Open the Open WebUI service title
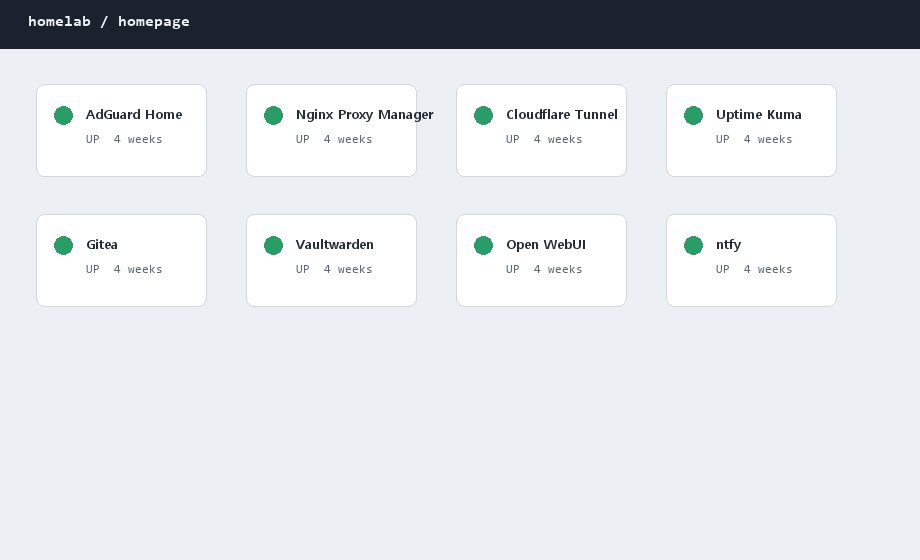This screenshot has height=560, width=920. (x=546, y=245)
